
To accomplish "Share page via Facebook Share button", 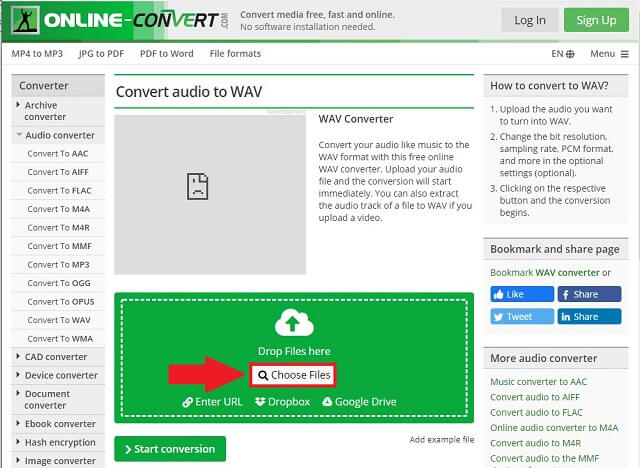I will [589, 294].
